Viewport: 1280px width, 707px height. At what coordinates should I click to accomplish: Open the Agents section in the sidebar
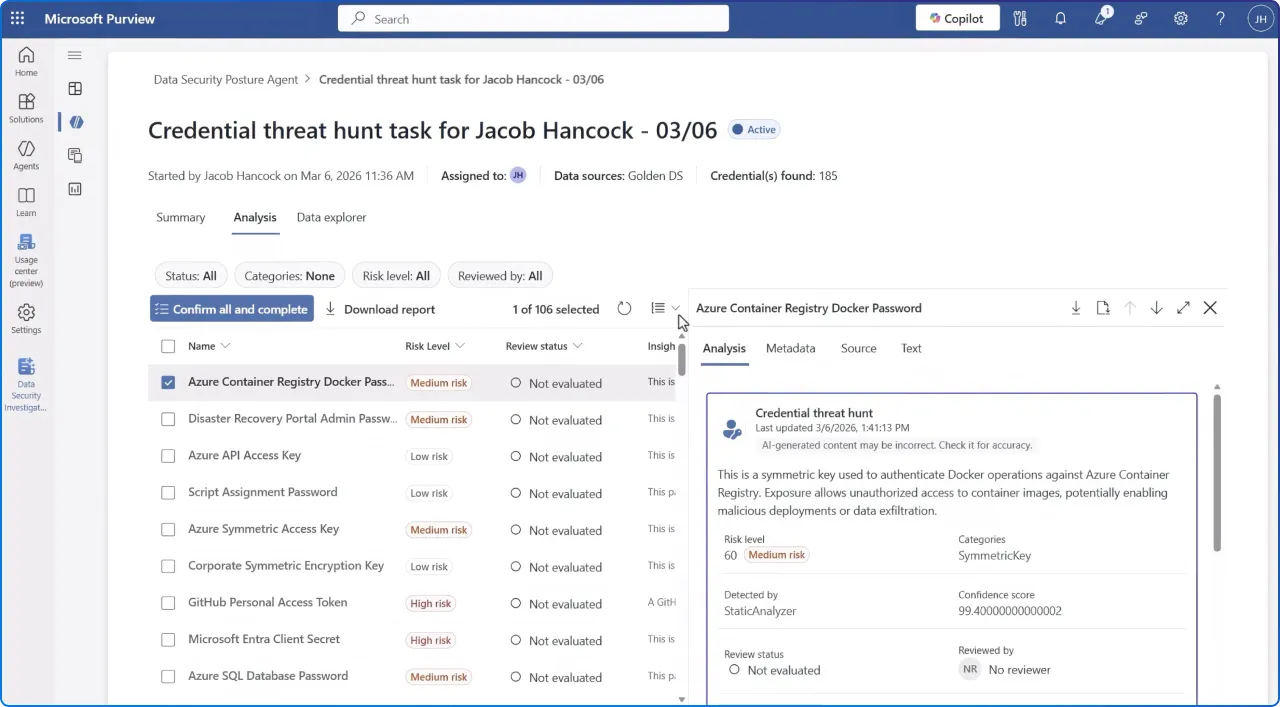point(26,155)
